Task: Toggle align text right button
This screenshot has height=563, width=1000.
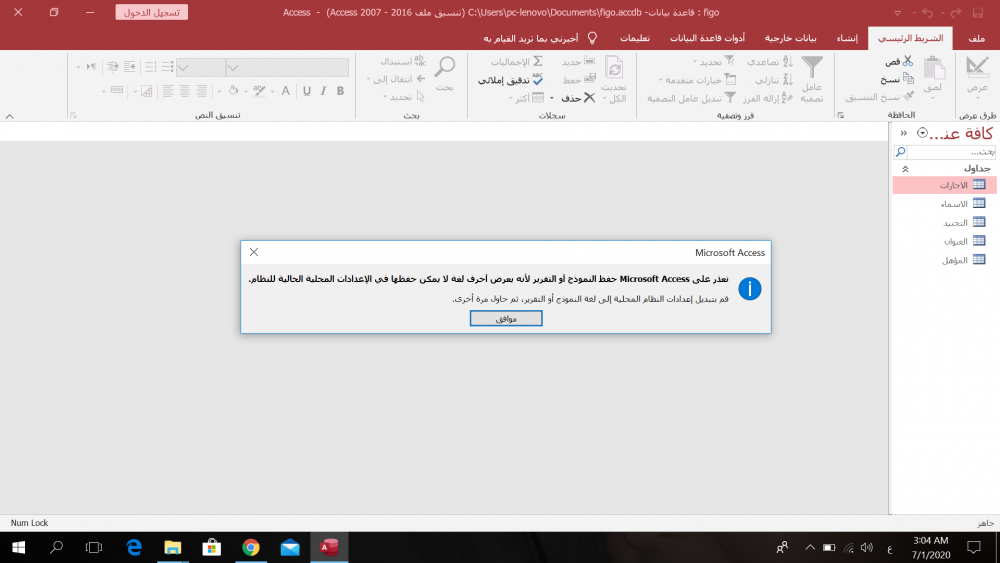Action: 202,91
